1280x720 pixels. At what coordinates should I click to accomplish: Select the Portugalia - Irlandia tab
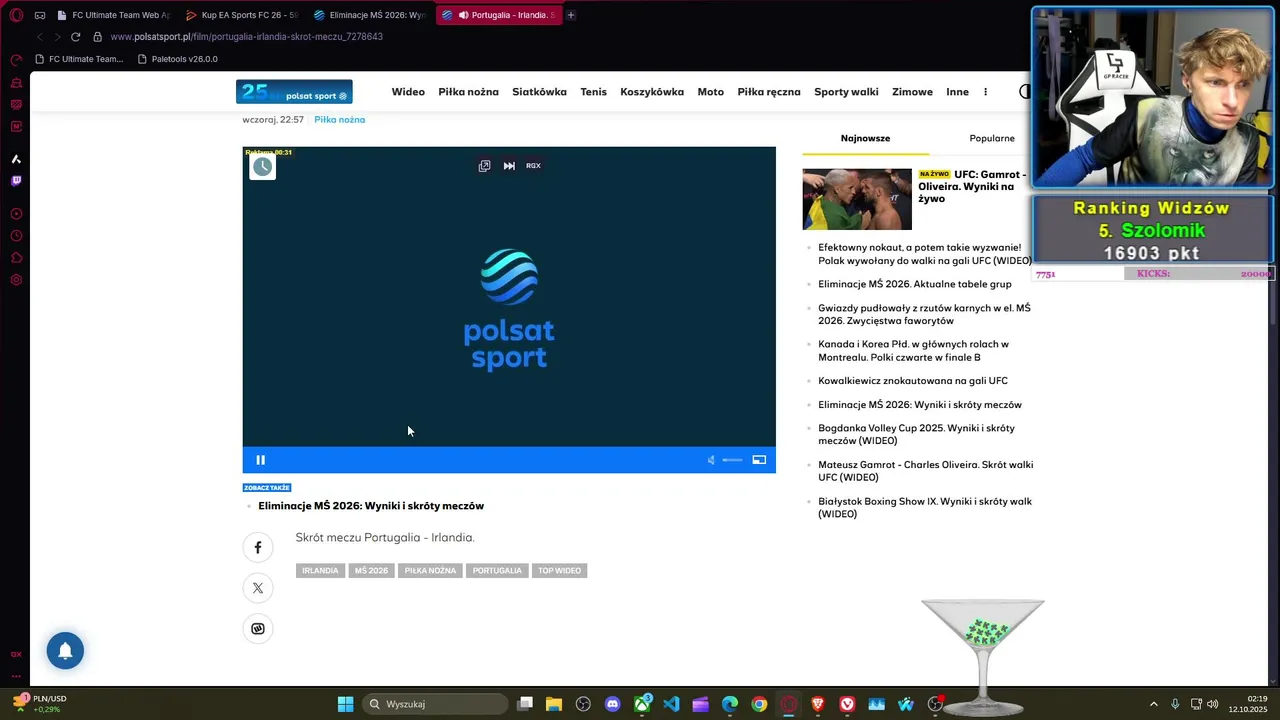click(498, 15)
